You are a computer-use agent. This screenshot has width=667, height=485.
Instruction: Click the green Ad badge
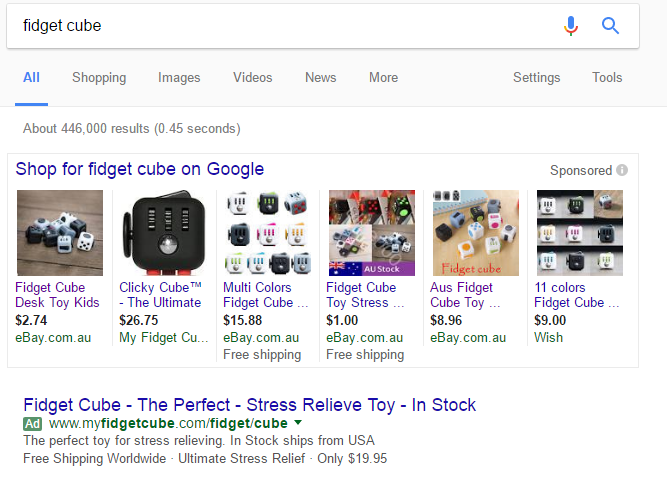point(32,424)
